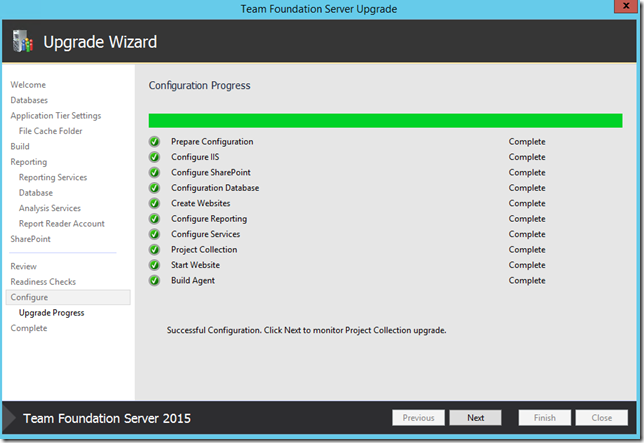Screen dimensions: 644x443
Task: Select the Build step in sidebar
Action: coord(20,147)
